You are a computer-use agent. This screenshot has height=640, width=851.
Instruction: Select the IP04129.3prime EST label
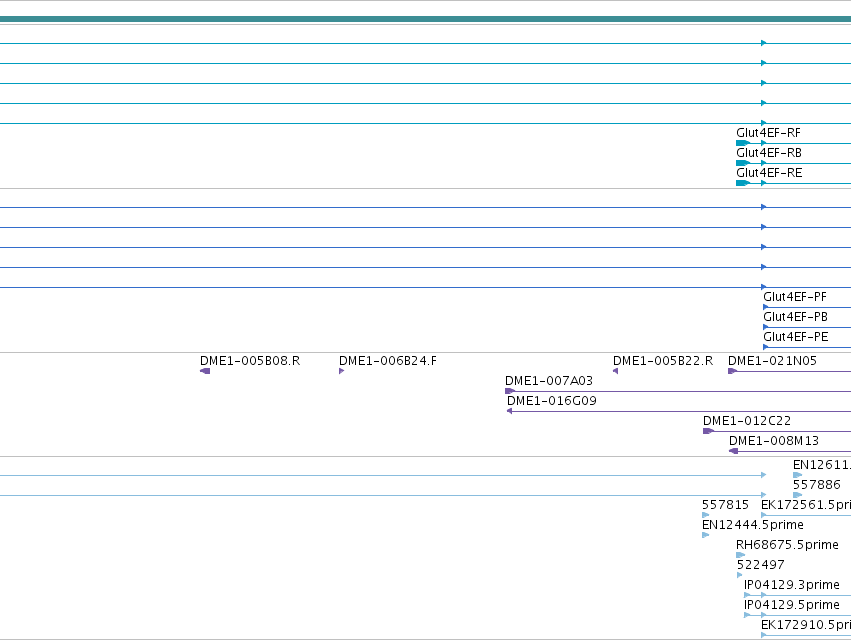click(x=791, y=585)
